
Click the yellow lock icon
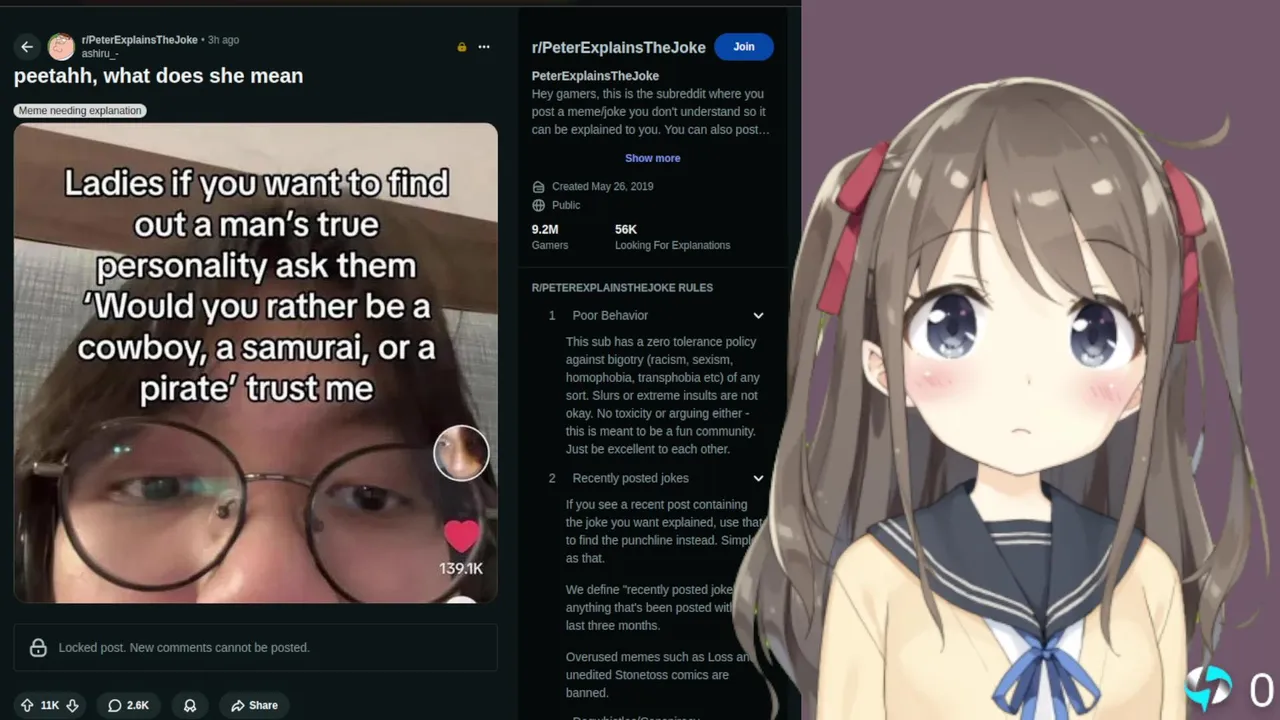(461, 47)
